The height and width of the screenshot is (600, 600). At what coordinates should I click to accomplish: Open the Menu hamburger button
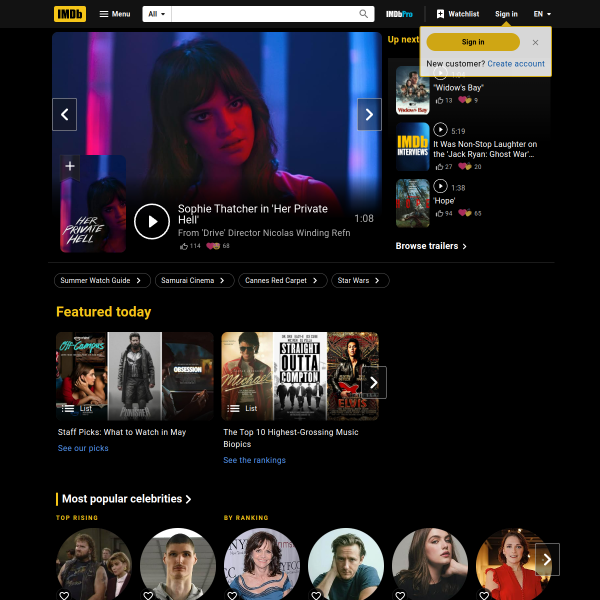click(x=115, y=14)
